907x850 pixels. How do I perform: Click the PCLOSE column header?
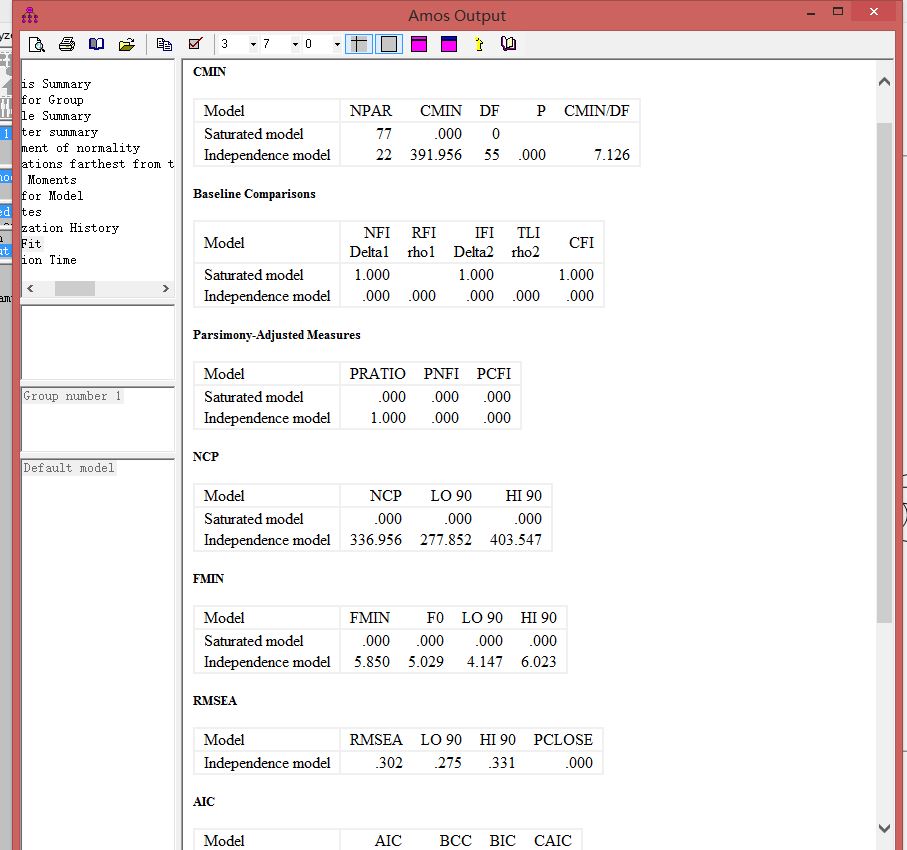pos(563,739)
